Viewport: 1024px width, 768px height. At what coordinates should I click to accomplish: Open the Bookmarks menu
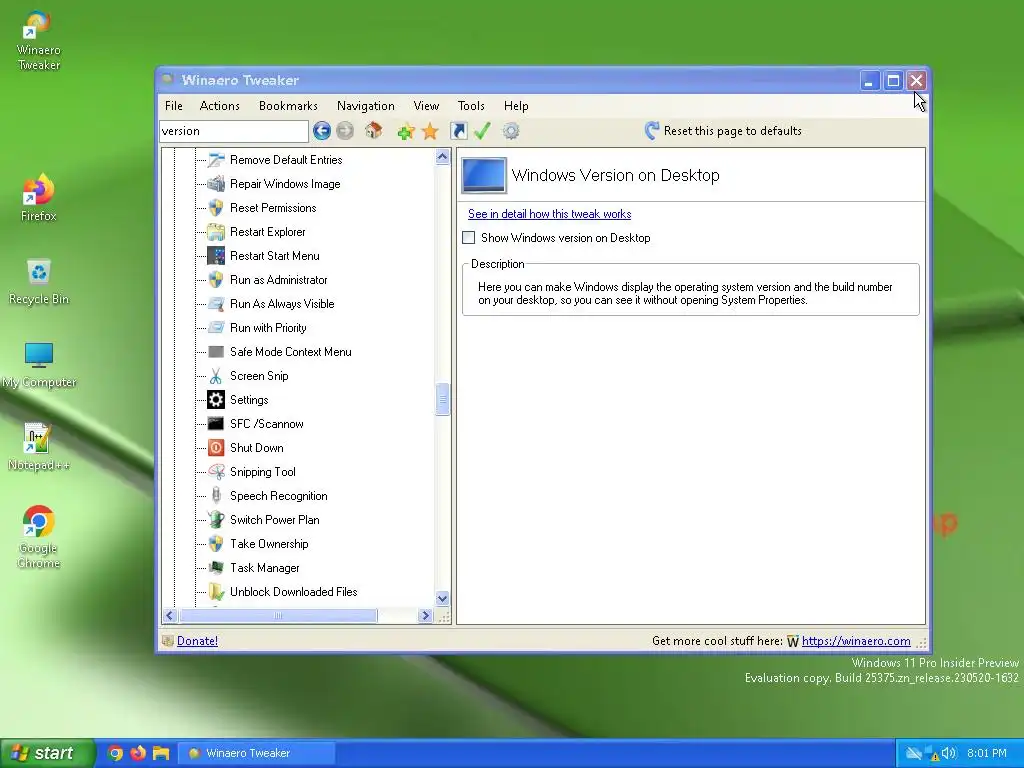point(288,106)
